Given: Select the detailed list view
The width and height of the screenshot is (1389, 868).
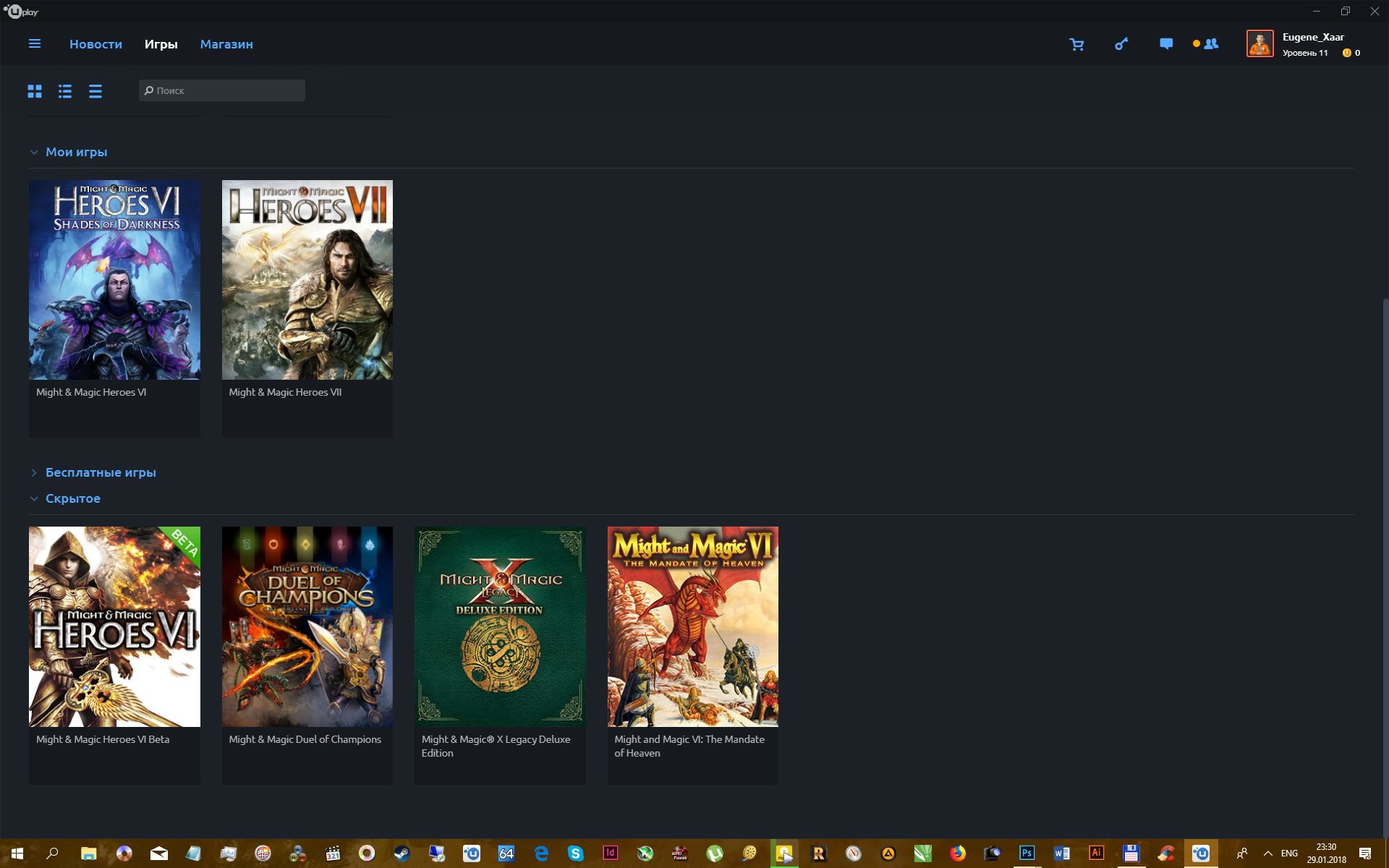Looking at the screenshot, I should pyautogui.click(x=65, y=91).
